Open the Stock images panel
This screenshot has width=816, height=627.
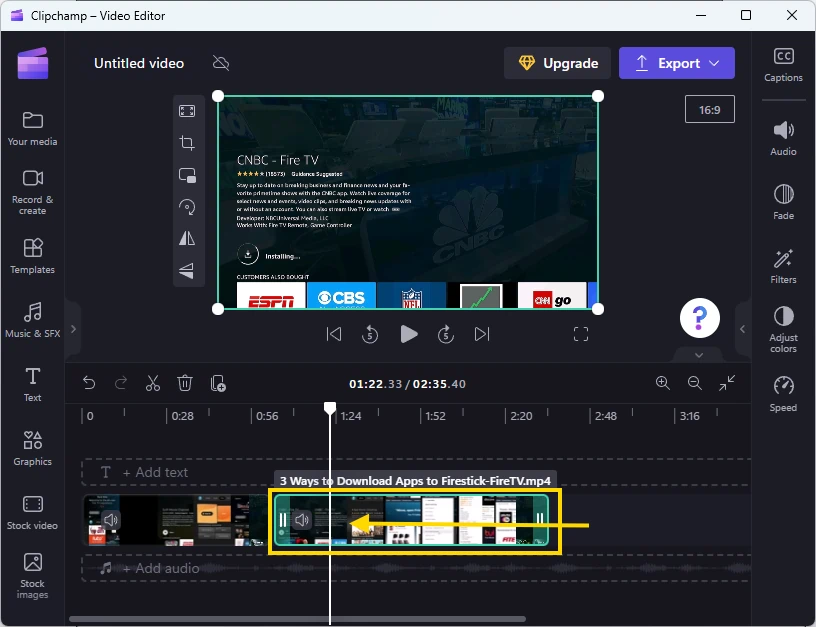click(x=32, y=575)
